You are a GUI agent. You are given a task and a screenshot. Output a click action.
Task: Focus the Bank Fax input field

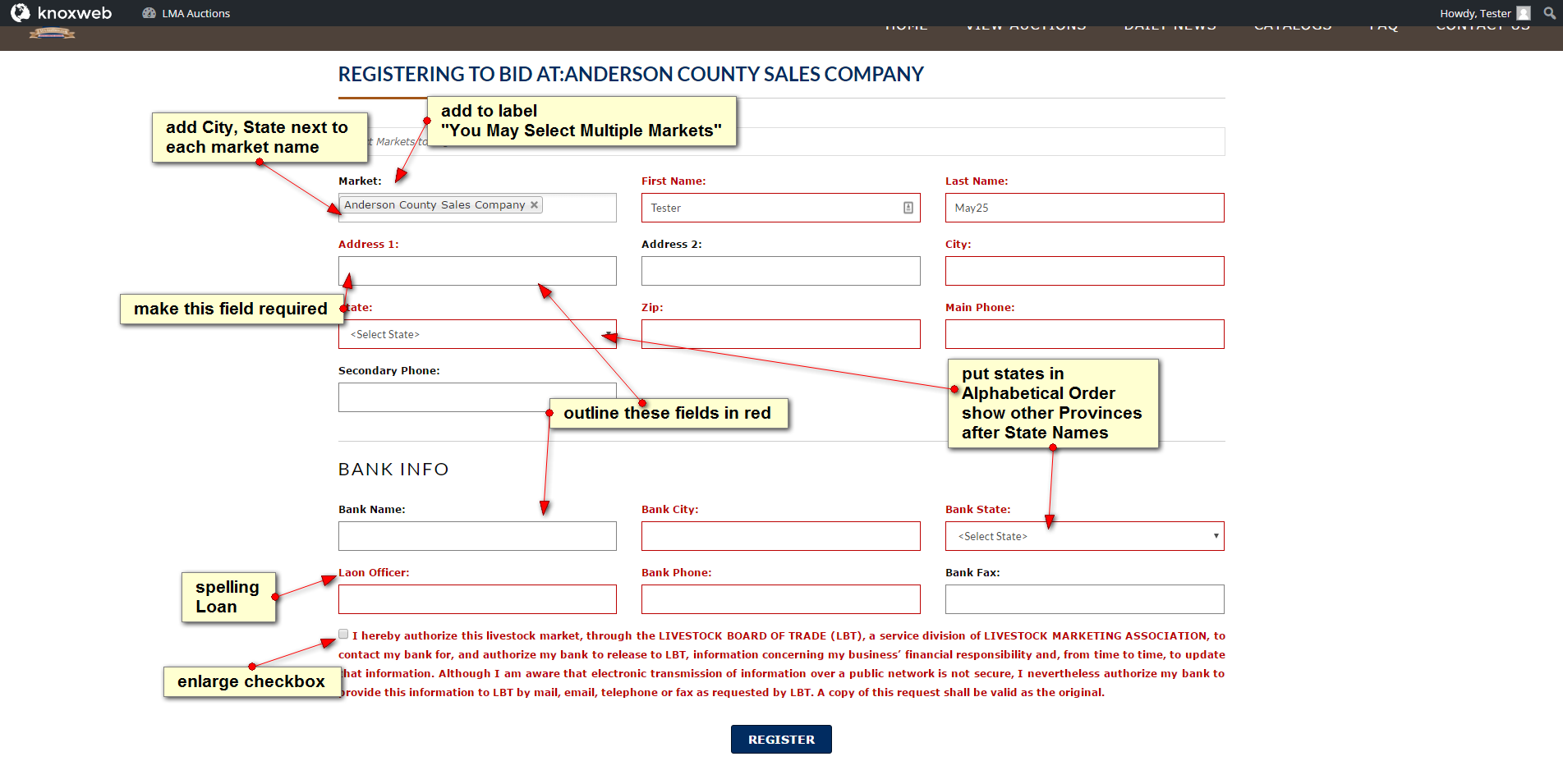tap(1084, 599)
